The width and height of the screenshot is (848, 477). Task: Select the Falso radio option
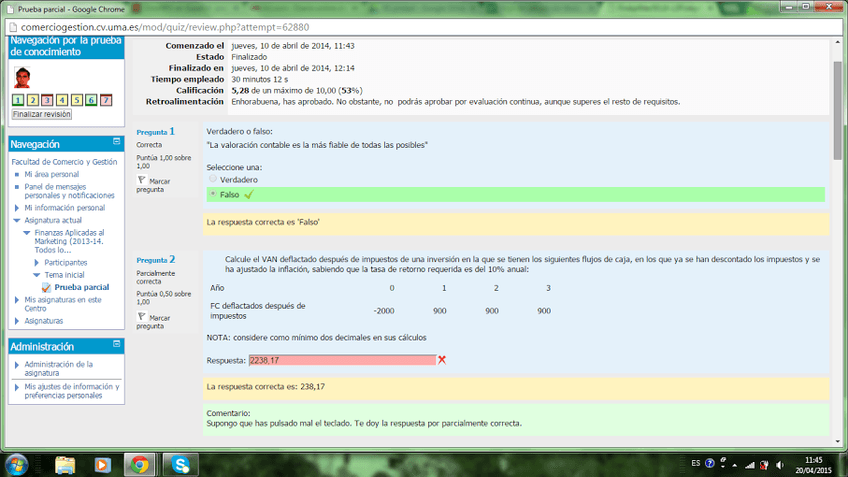[x=213, y=193]
